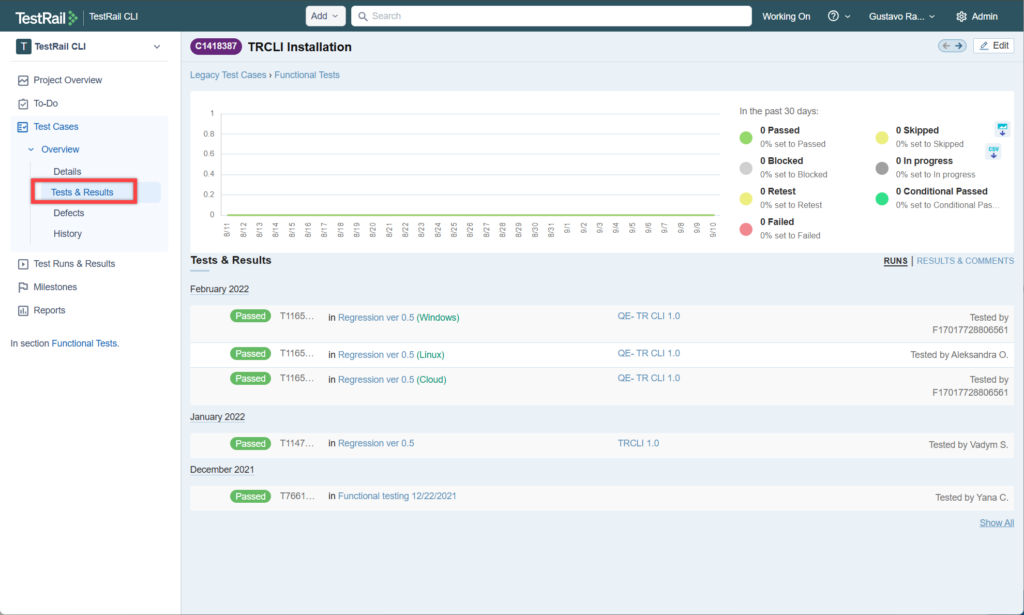
Task: Collapse the Overview tree node
Action: [31, 149]
